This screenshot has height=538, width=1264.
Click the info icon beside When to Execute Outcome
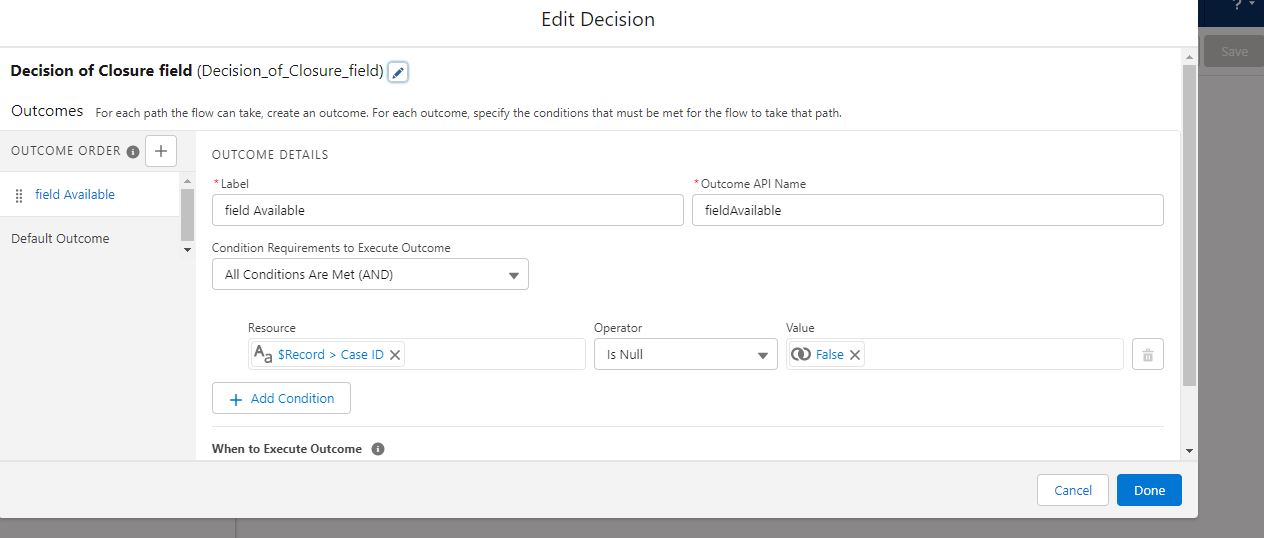point(378,449)
